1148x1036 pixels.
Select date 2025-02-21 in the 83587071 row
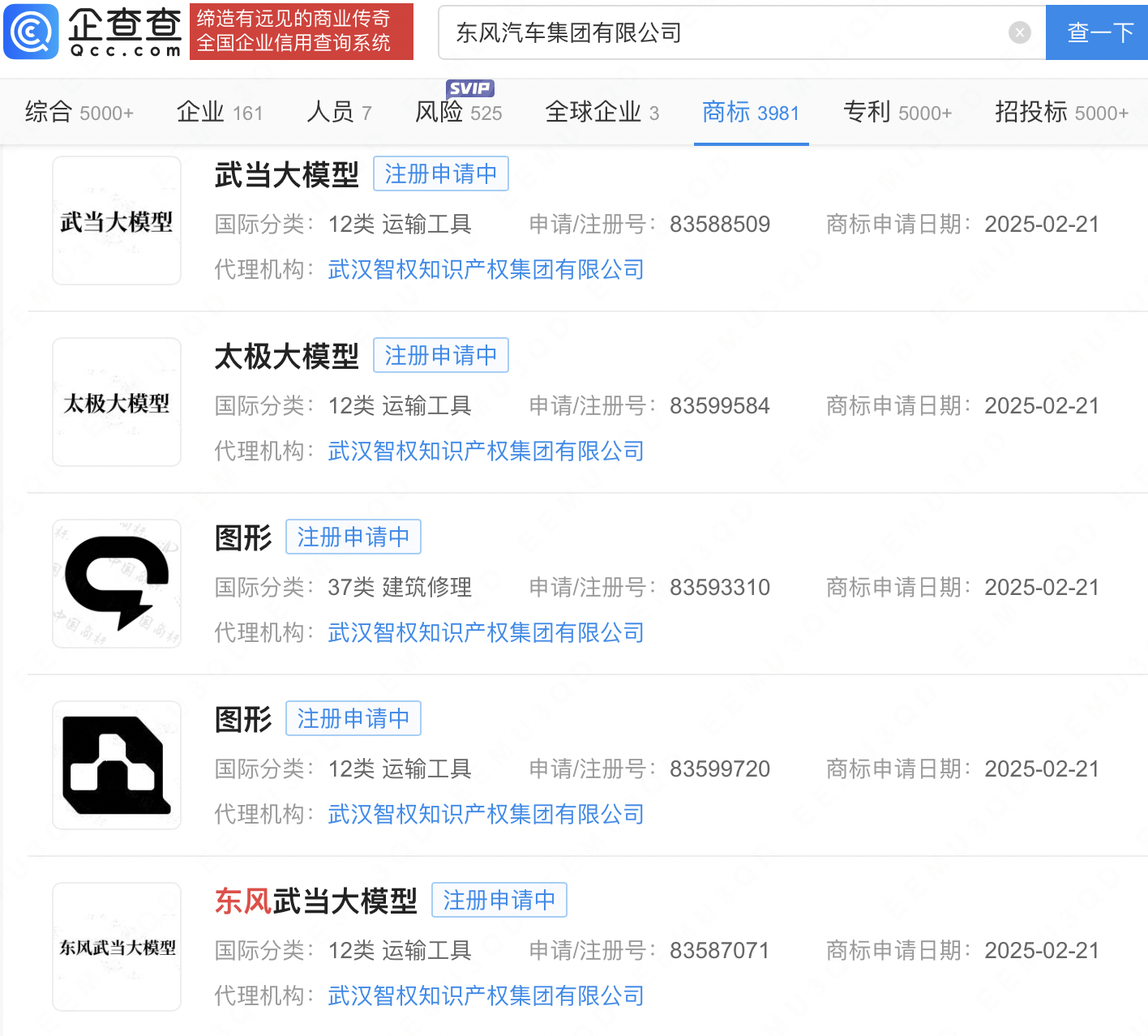pos(1042,950)
